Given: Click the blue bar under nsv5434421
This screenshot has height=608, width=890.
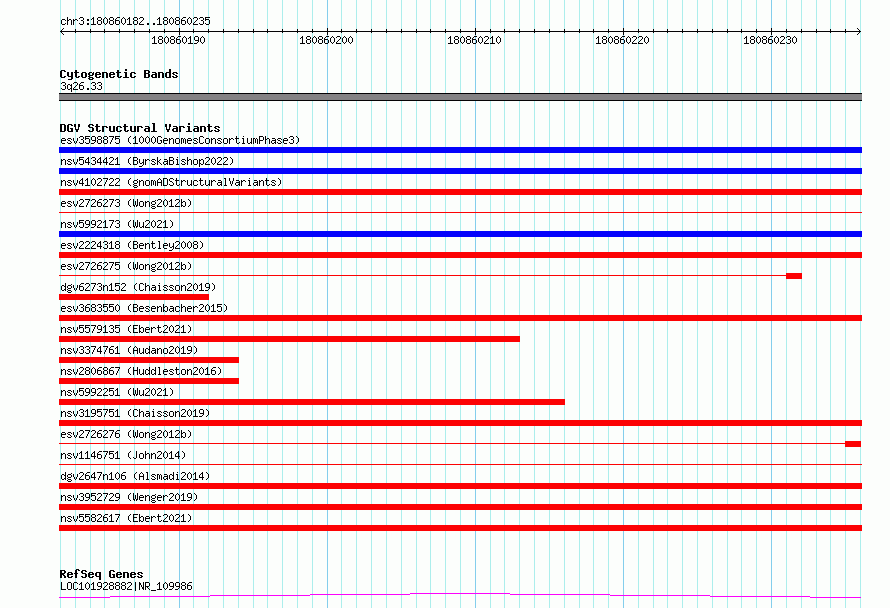Looking at the screenshot, I should click(460, 171).
